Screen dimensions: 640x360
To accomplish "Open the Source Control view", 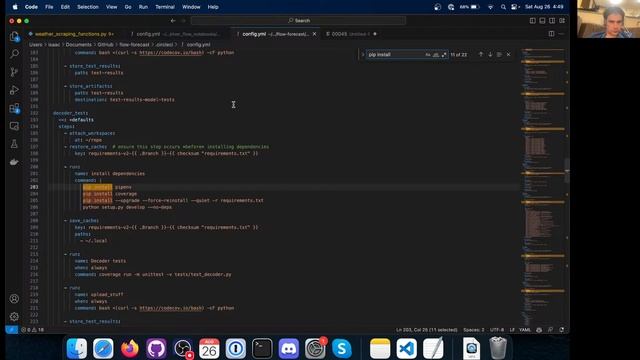I will click(x=14, y=72).
